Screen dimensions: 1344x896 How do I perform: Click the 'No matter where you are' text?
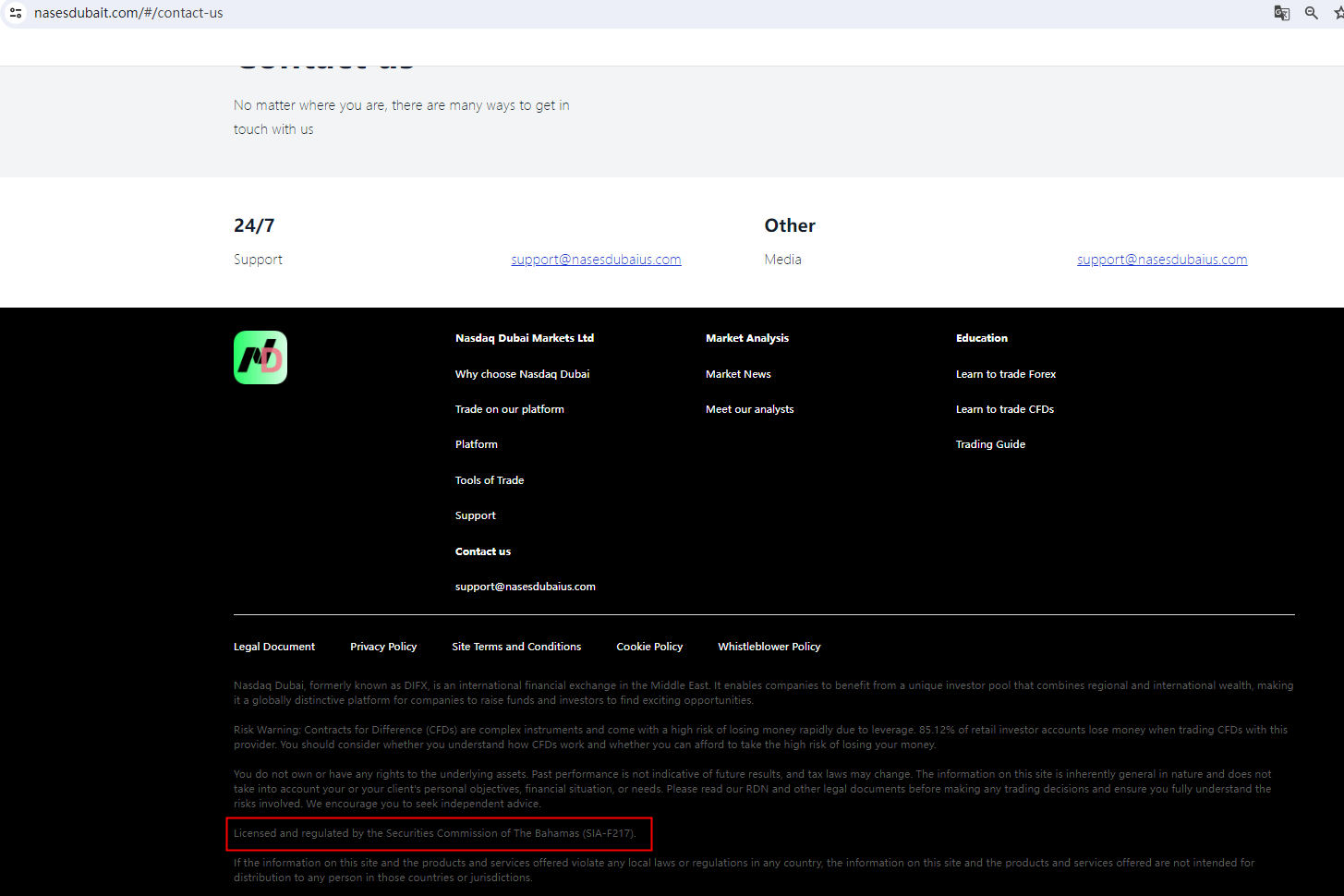402,117
